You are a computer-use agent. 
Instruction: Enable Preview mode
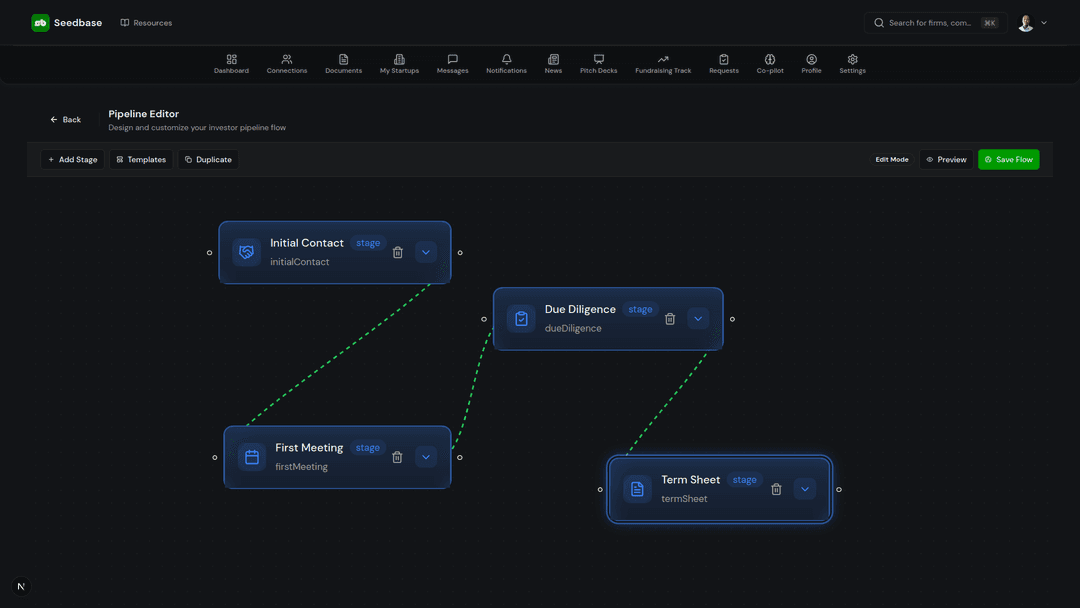coord(945,159)
